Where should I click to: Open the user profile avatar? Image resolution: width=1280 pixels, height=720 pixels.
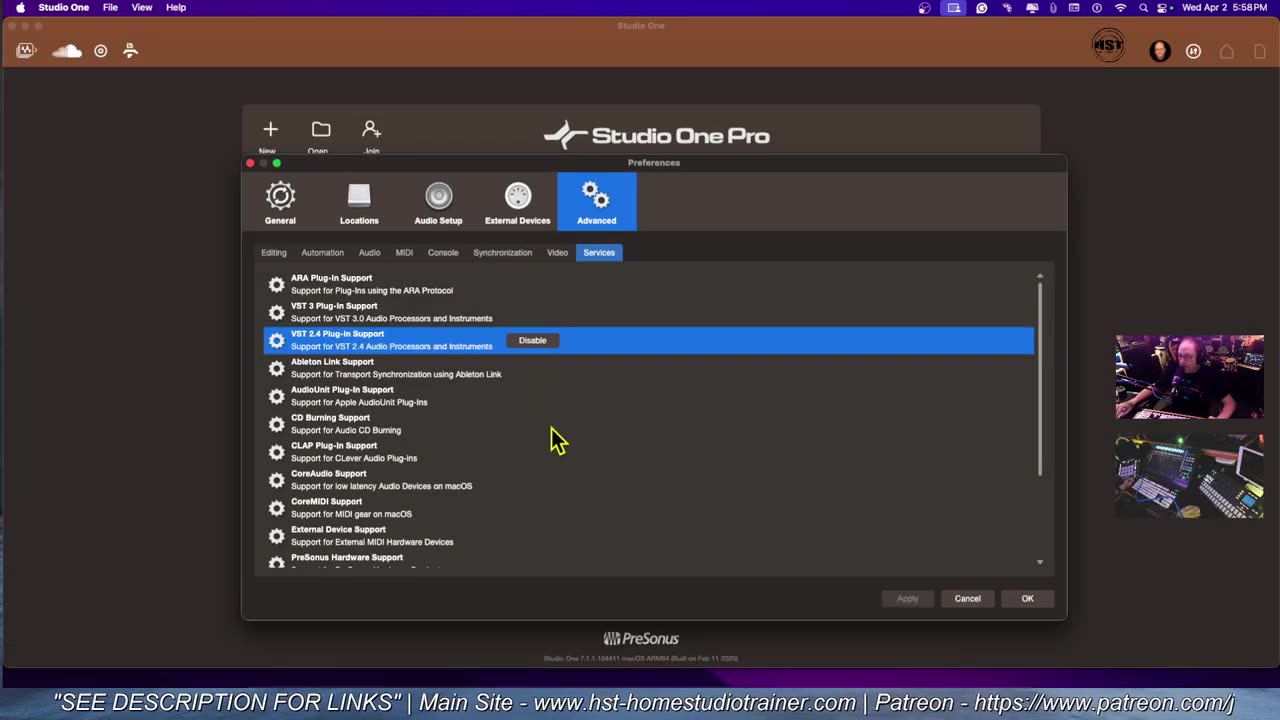[1160, 51]
